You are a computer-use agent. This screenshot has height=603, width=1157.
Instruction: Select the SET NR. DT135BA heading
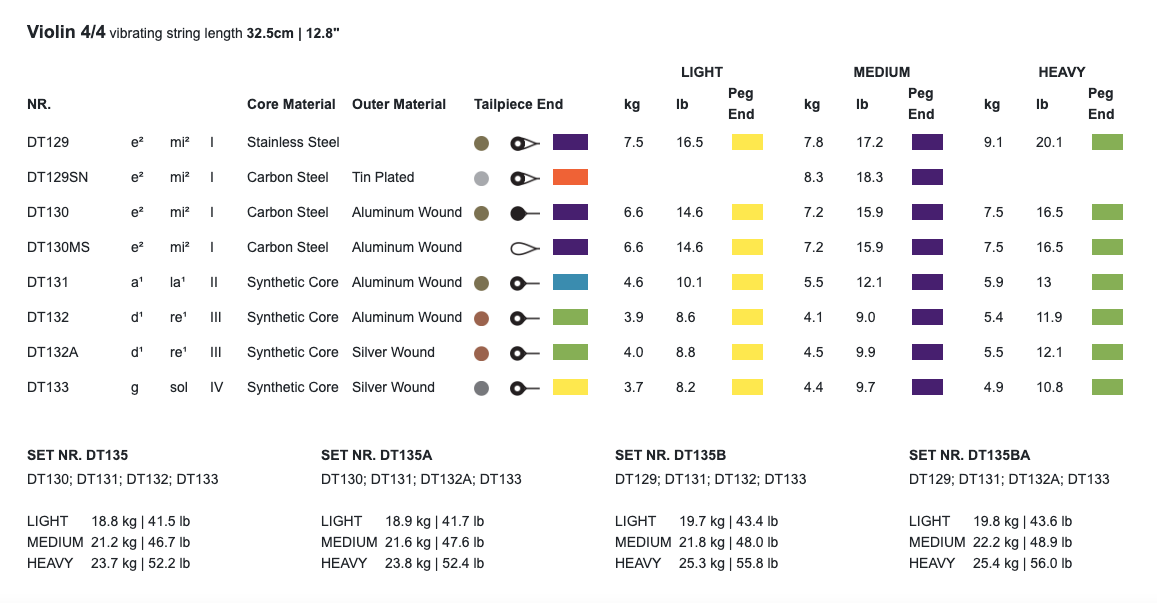[969, 455]
